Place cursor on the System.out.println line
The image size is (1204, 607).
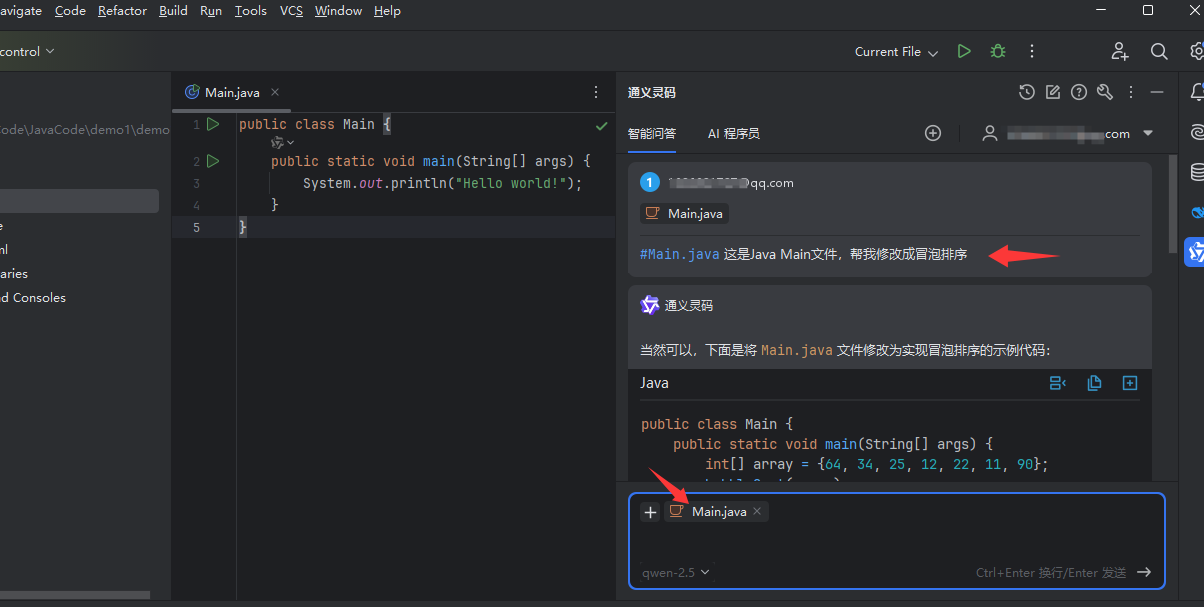coord(442,183)
